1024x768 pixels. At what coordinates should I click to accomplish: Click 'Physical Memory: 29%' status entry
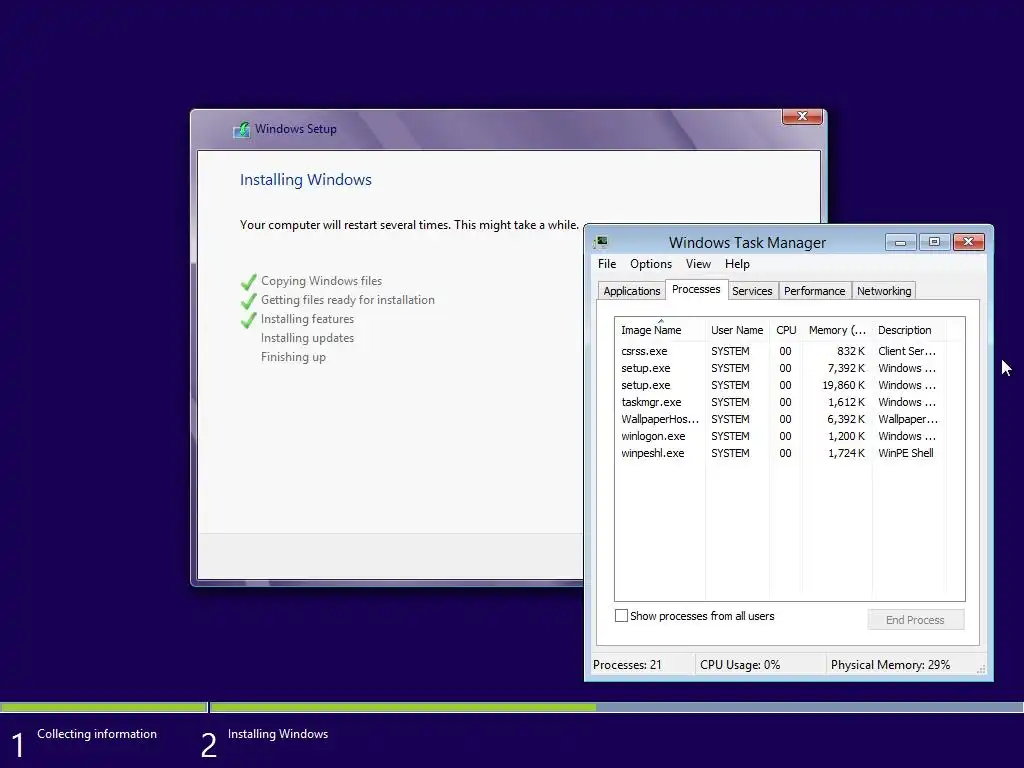(x=890, y=665)
